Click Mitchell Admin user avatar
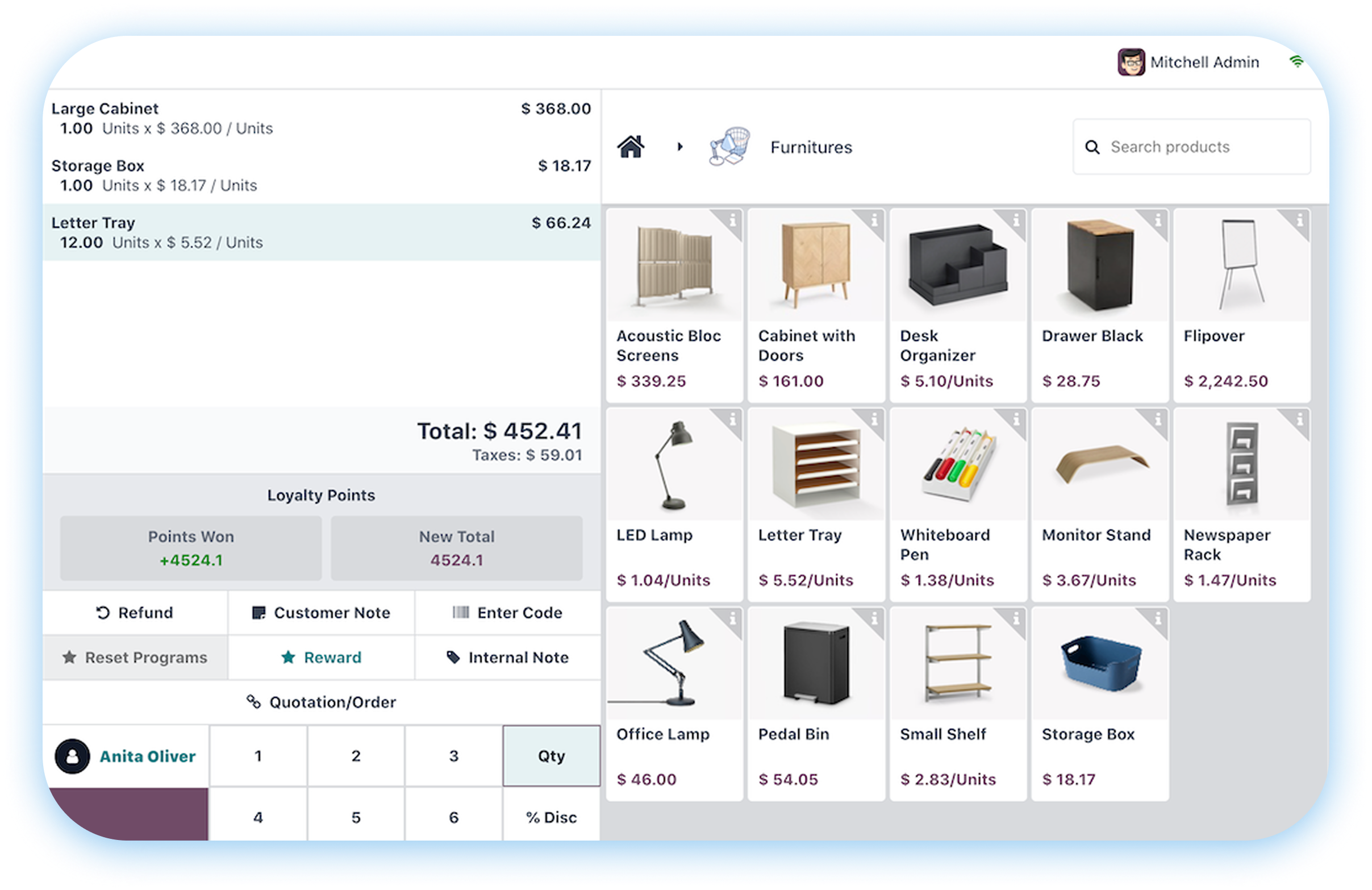1372x890 pixels. [x=1131, y=62]
